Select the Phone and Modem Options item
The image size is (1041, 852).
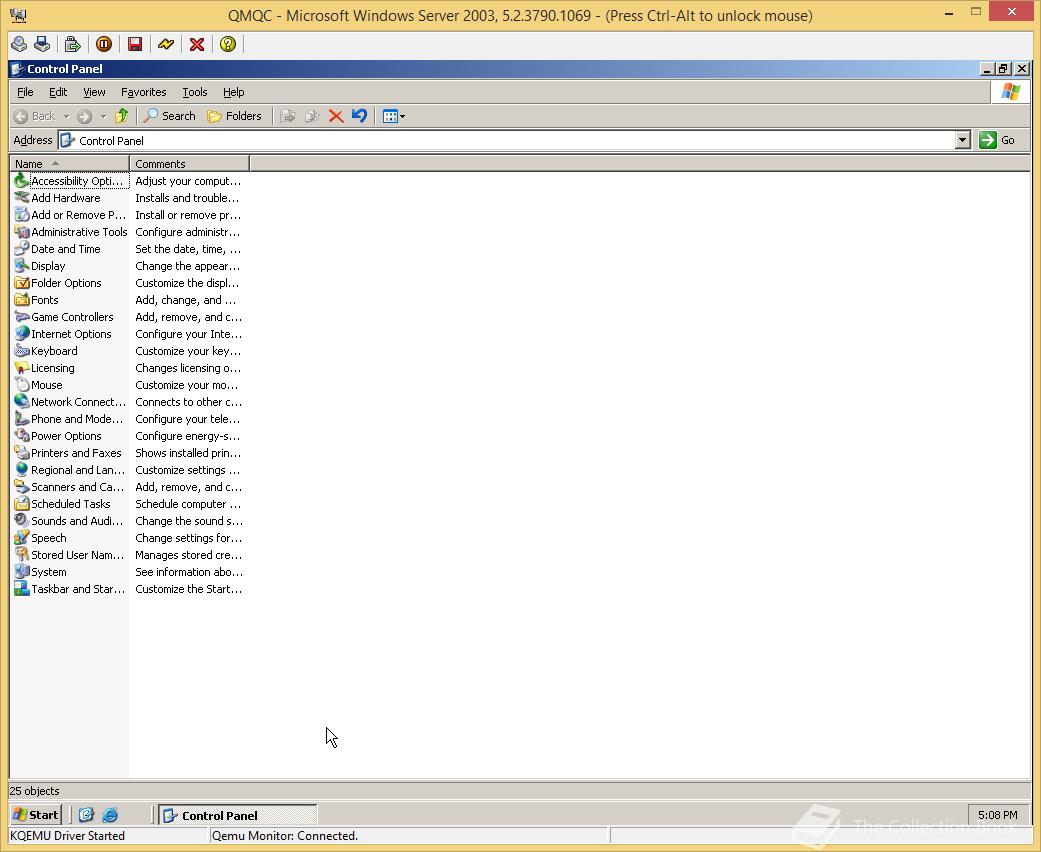point(69,419)
